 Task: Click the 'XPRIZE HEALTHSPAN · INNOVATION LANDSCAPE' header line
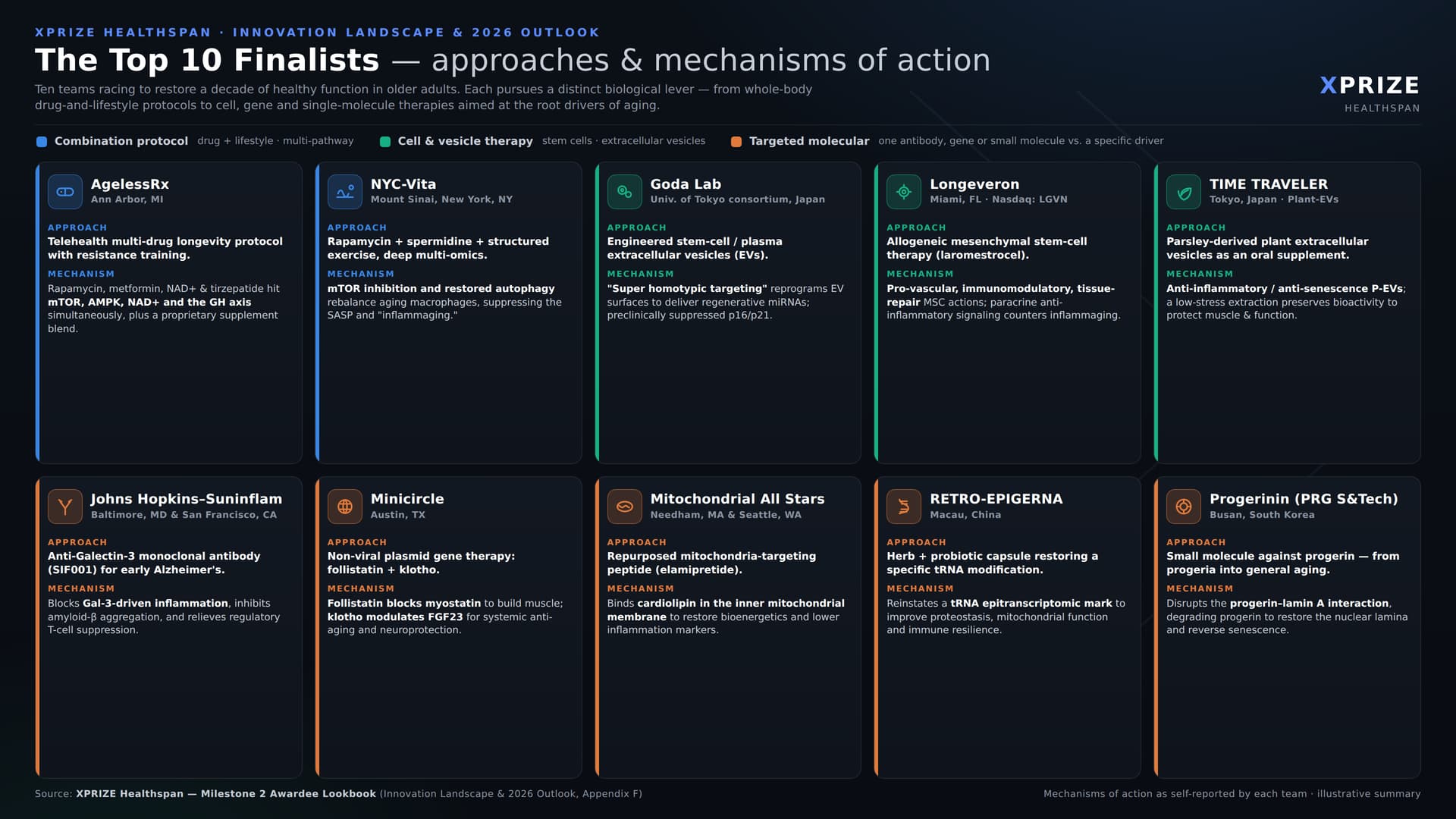(318, 33)
